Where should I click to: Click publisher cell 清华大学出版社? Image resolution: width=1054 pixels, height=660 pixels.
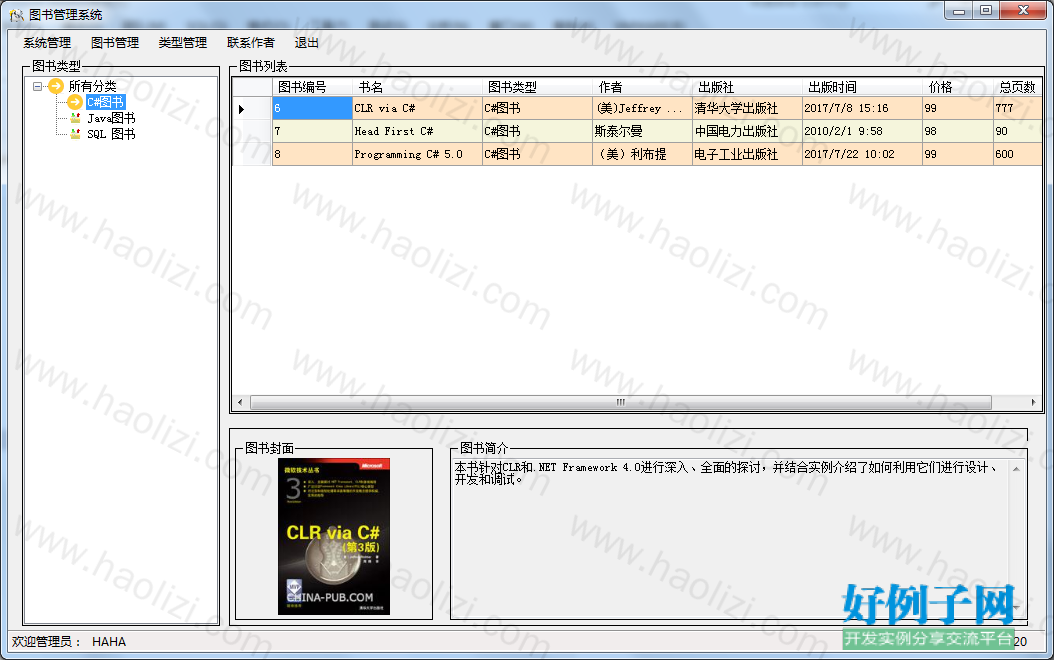[x=747, y=108]
